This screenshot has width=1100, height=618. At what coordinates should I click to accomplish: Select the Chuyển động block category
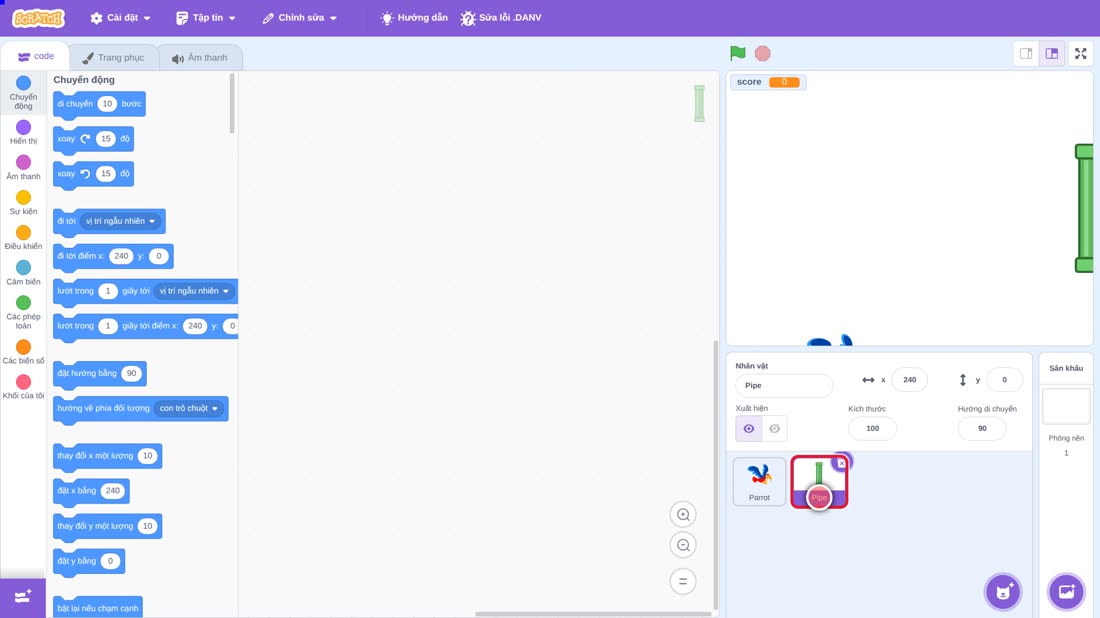coord(23,93)
